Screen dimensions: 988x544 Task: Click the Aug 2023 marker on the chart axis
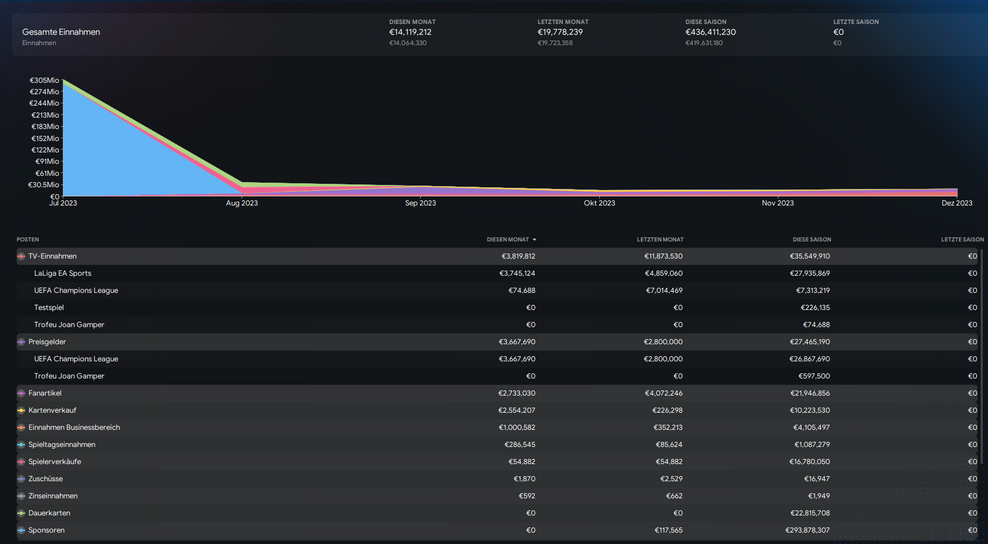[x=242, y=203]
